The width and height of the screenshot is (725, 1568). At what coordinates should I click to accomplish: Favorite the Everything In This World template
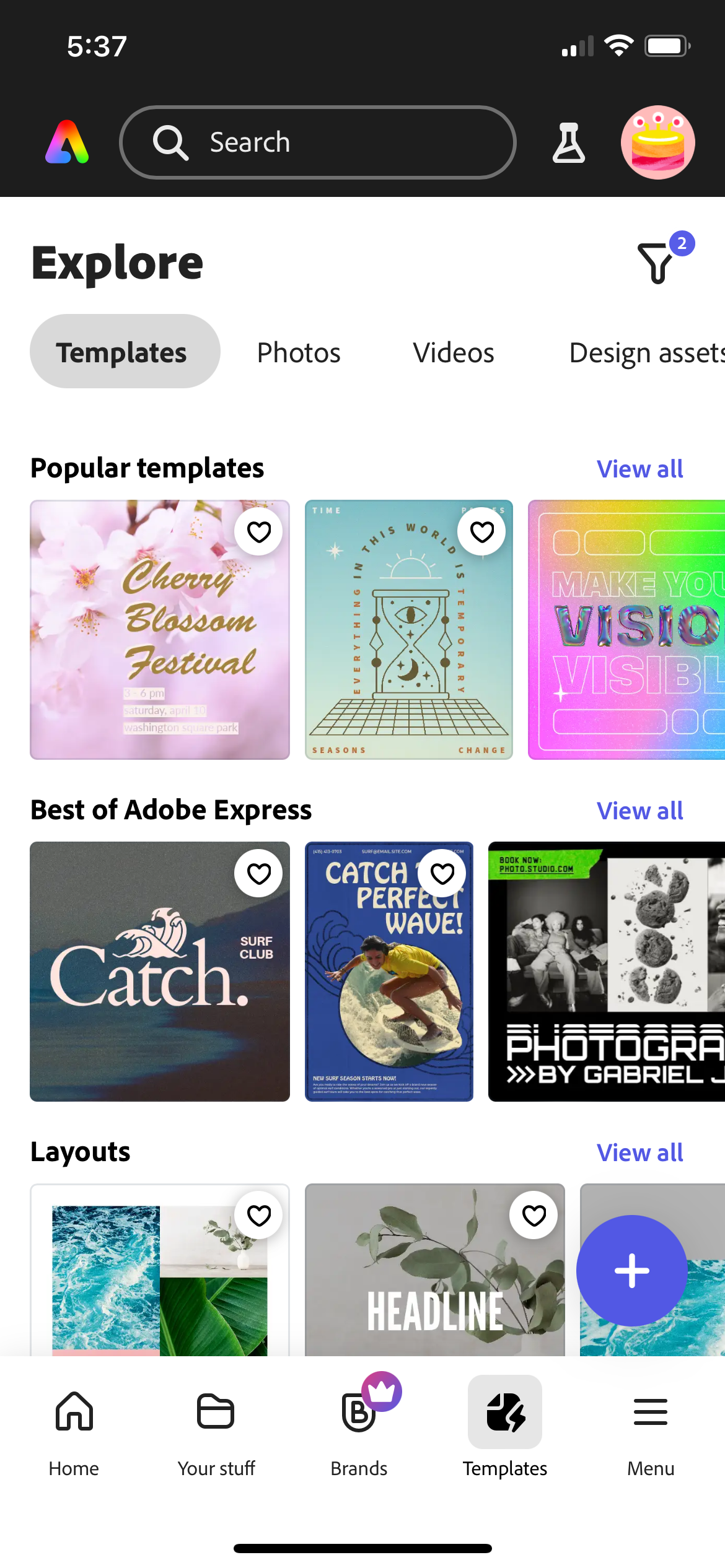482,531
